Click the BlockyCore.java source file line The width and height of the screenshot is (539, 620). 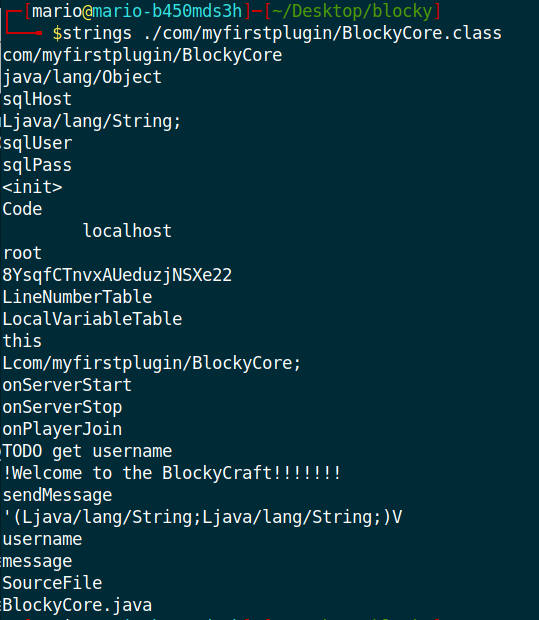[x=77, y=605]
